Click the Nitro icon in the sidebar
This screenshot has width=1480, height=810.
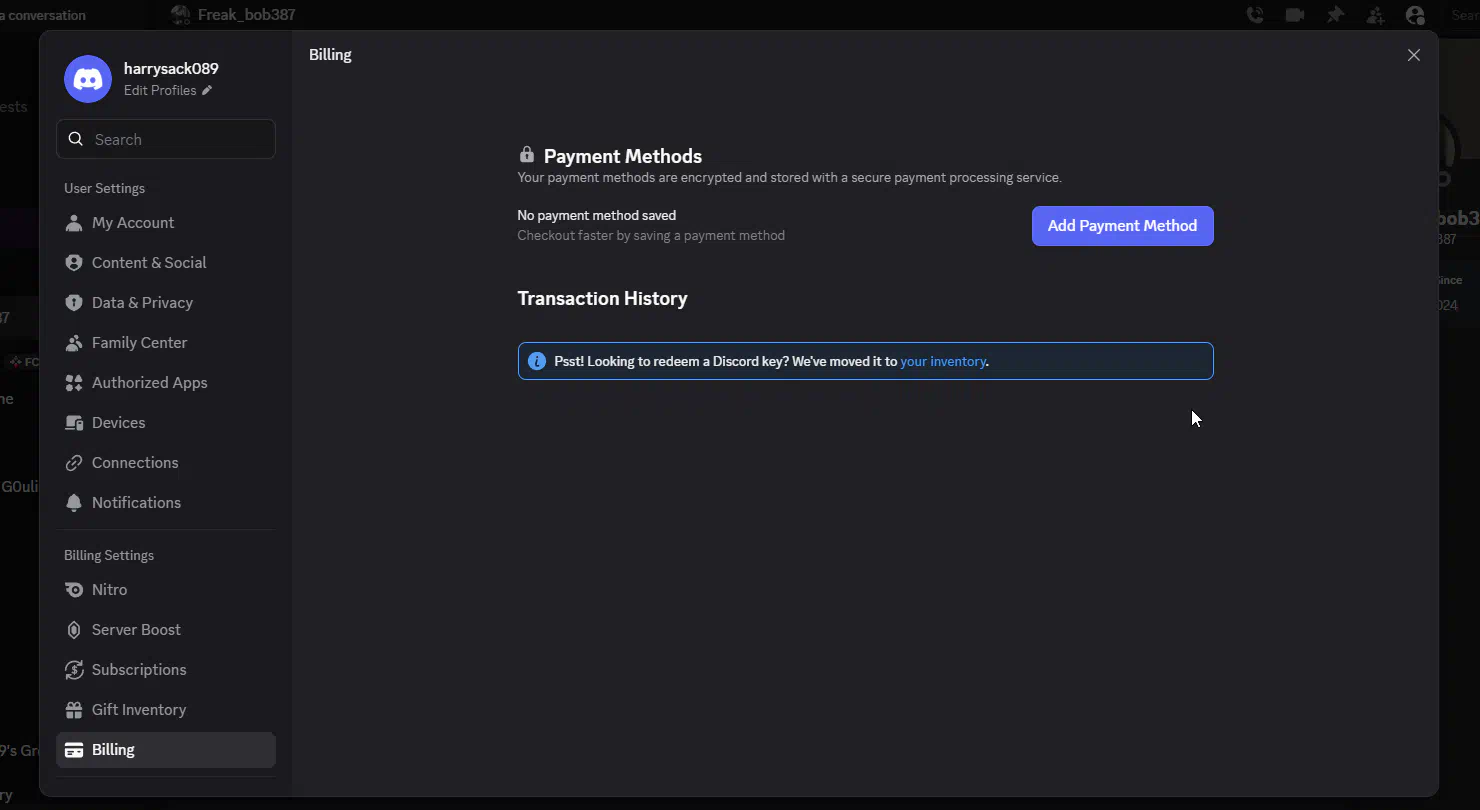point(74,590)
